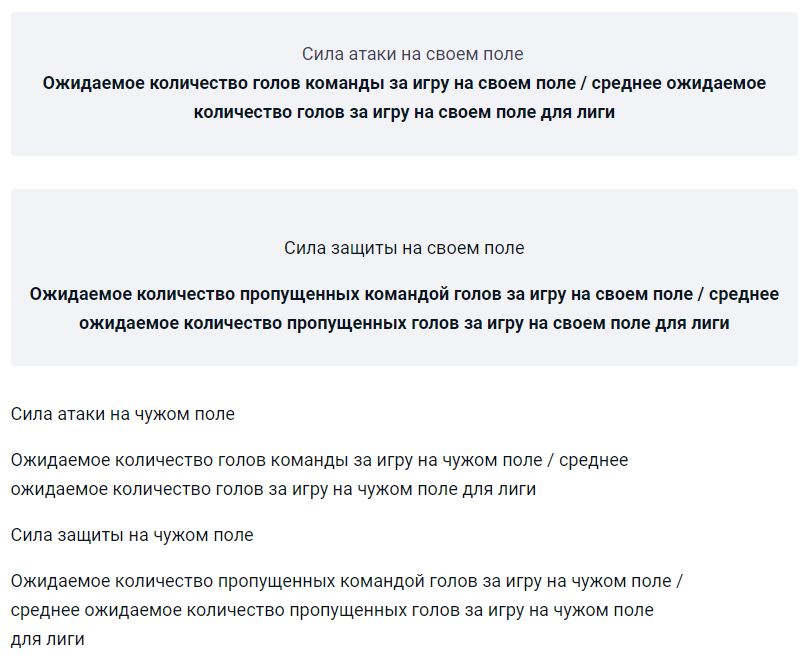Click the final text 'для лиги'
This screenshot has height=665, width=809.
point(47,640)
